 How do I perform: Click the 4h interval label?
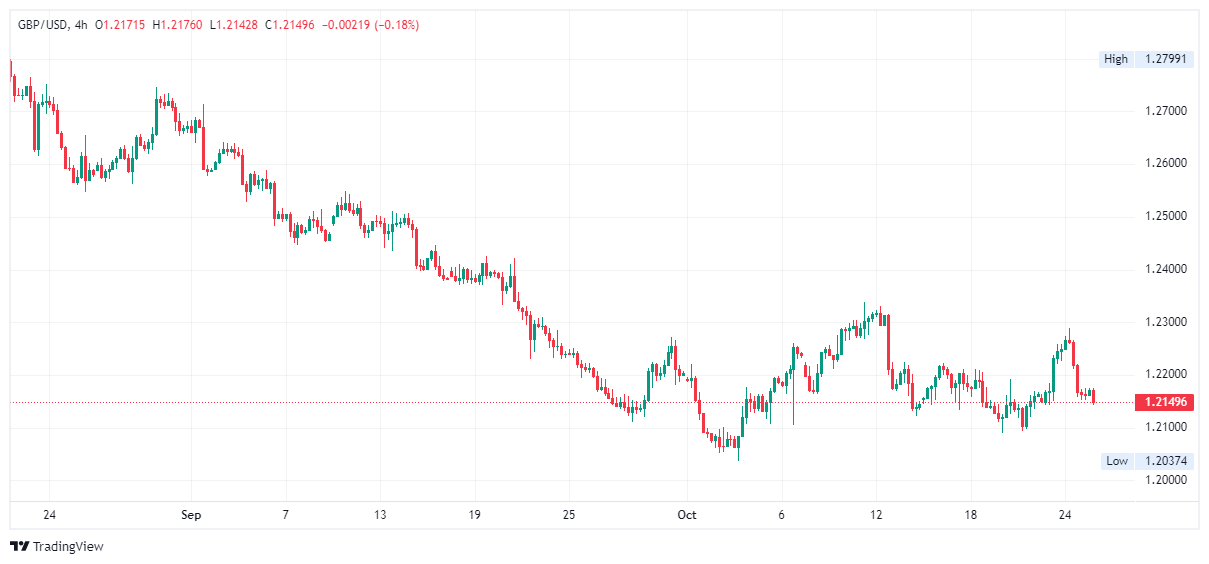tap(82, 25)
